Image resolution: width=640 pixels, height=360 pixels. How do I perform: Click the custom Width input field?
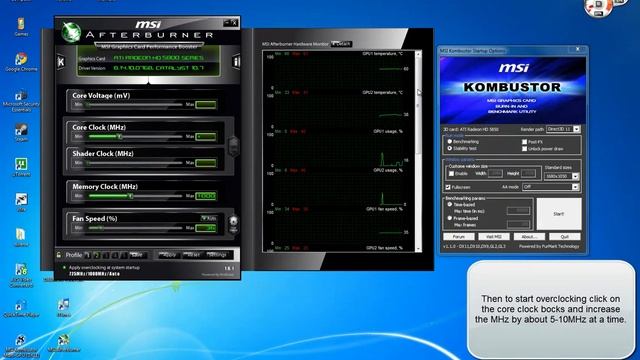coord(495,173)
